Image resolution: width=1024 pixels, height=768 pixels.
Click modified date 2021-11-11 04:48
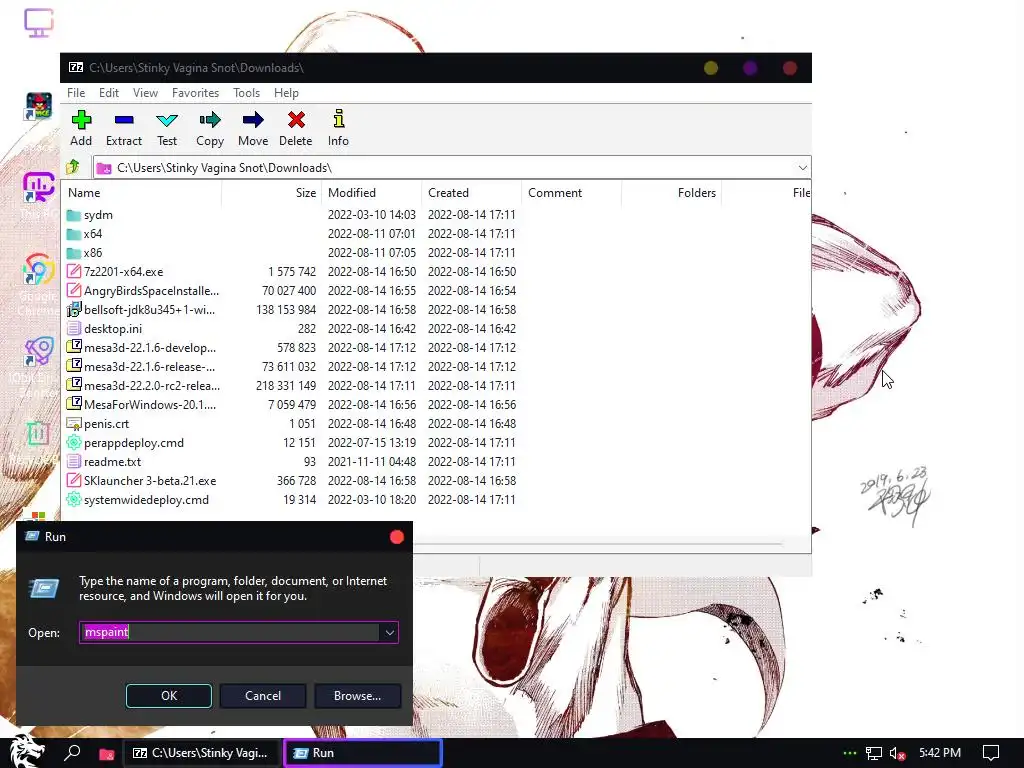pyautogui.click(x=372, y=462)
